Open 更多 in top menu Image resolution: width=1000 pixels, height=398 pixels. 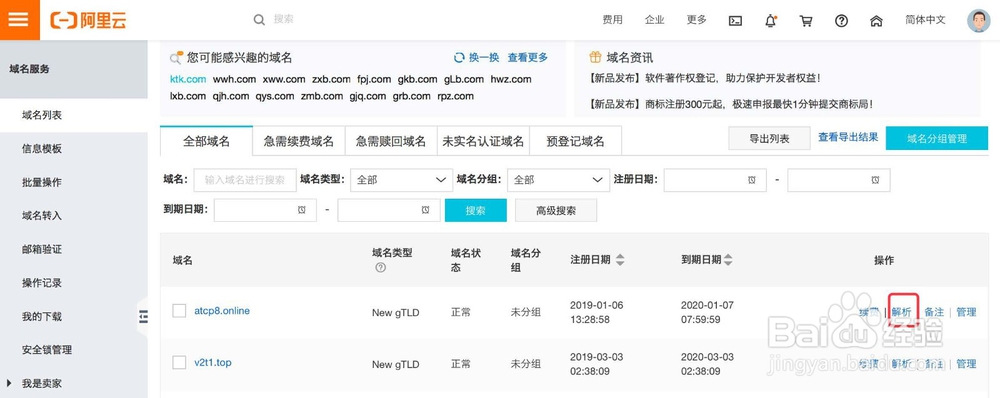click(x=696, y=20)
